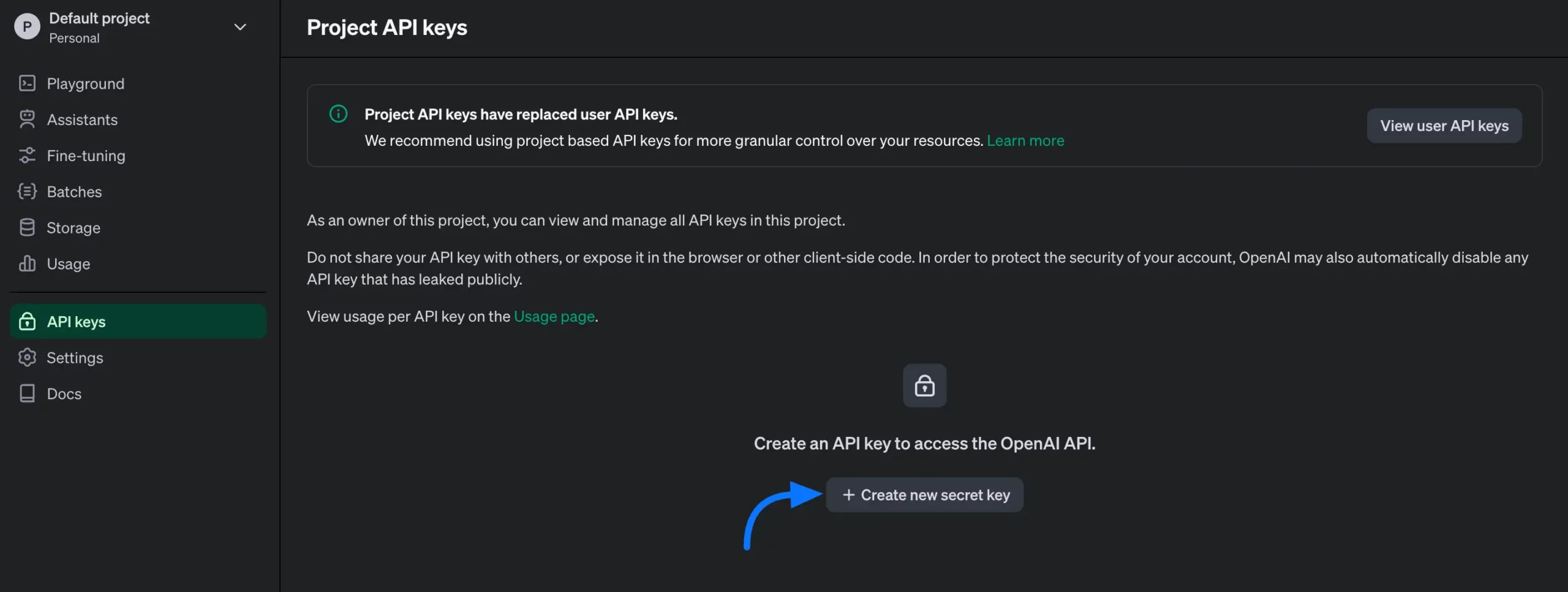Select the API keys lock icon
Screen dimensions: 1568x592
pos(28,321)
